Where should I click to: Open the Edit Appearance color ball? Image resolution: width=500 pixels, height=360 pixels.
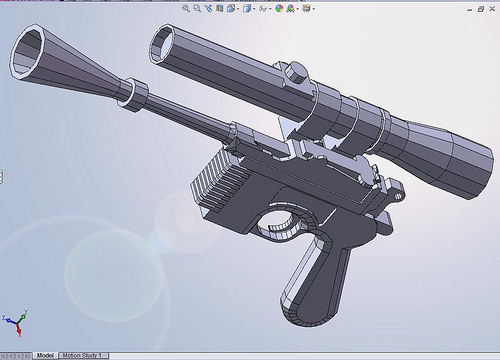279,8
